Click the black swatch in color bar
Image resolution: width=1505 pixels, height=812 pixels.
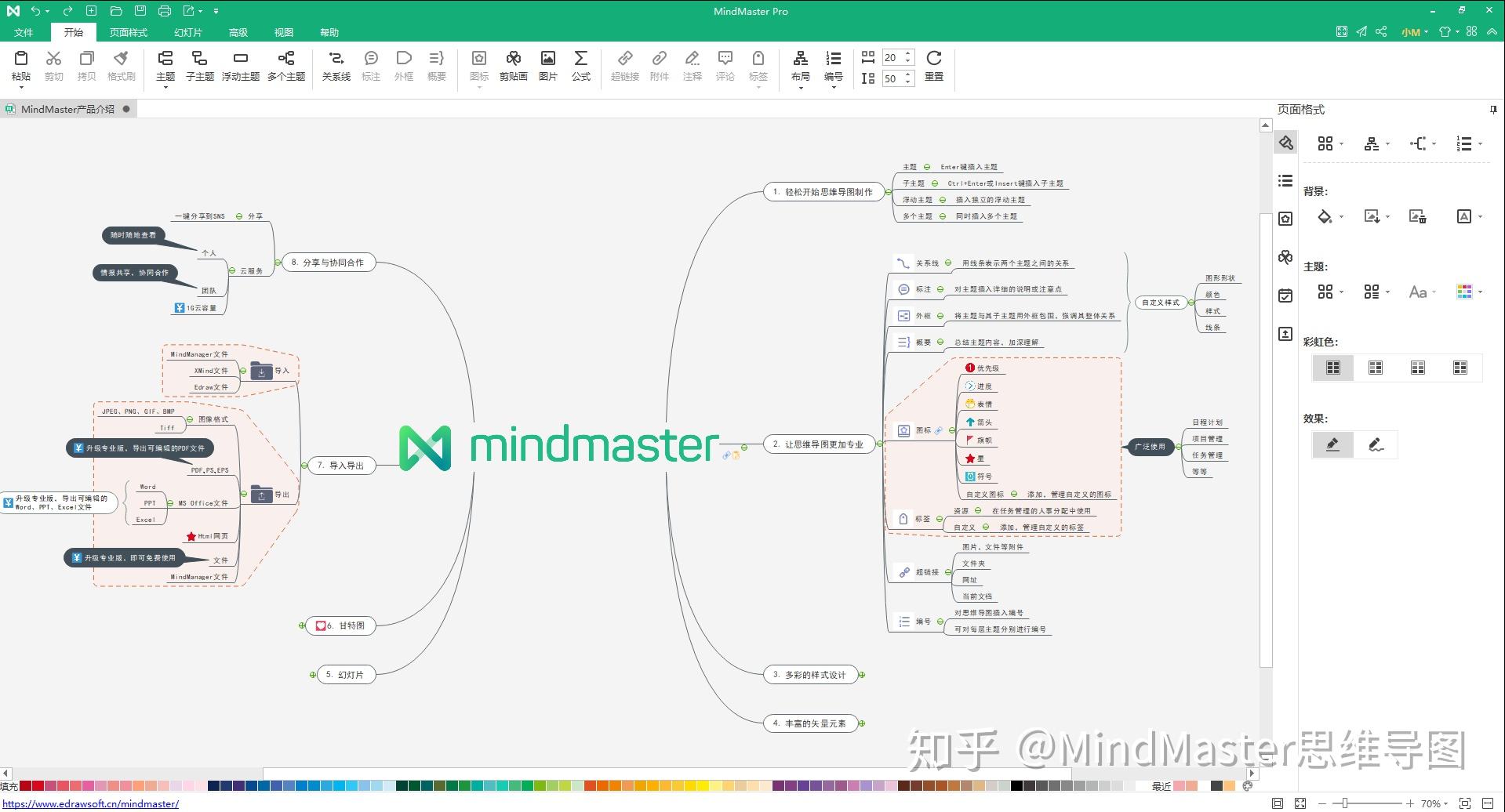pos(1016,786)
